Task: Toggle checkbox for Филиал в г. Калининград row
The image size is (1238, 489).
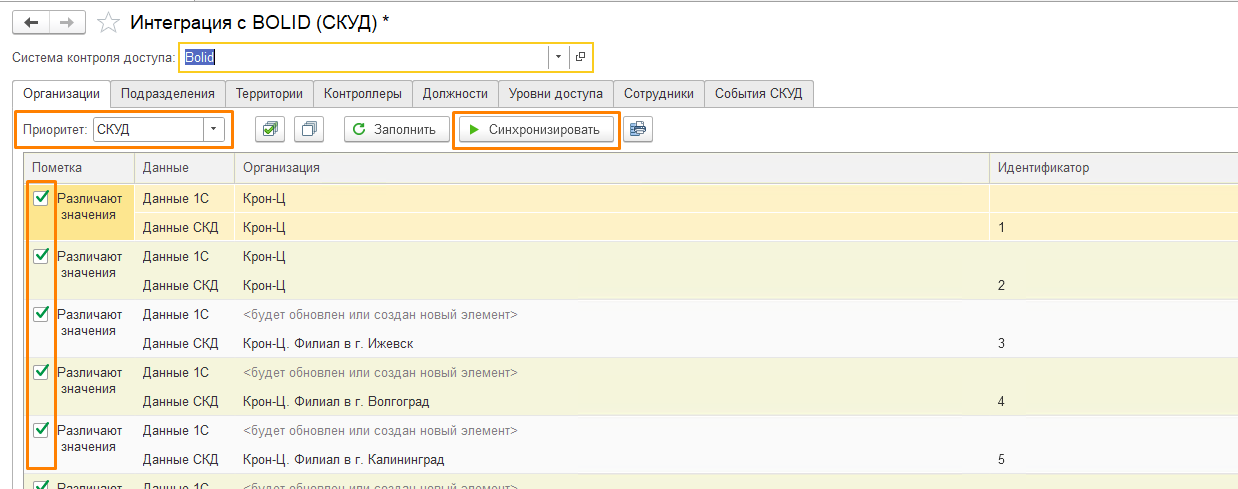Action: point(41,430)
